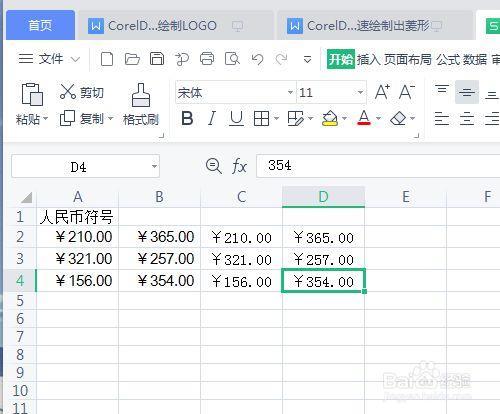The image size is (500, 414).
Task: Click the zoom magnifier beside fx
Action: click(x=213, y=166)
